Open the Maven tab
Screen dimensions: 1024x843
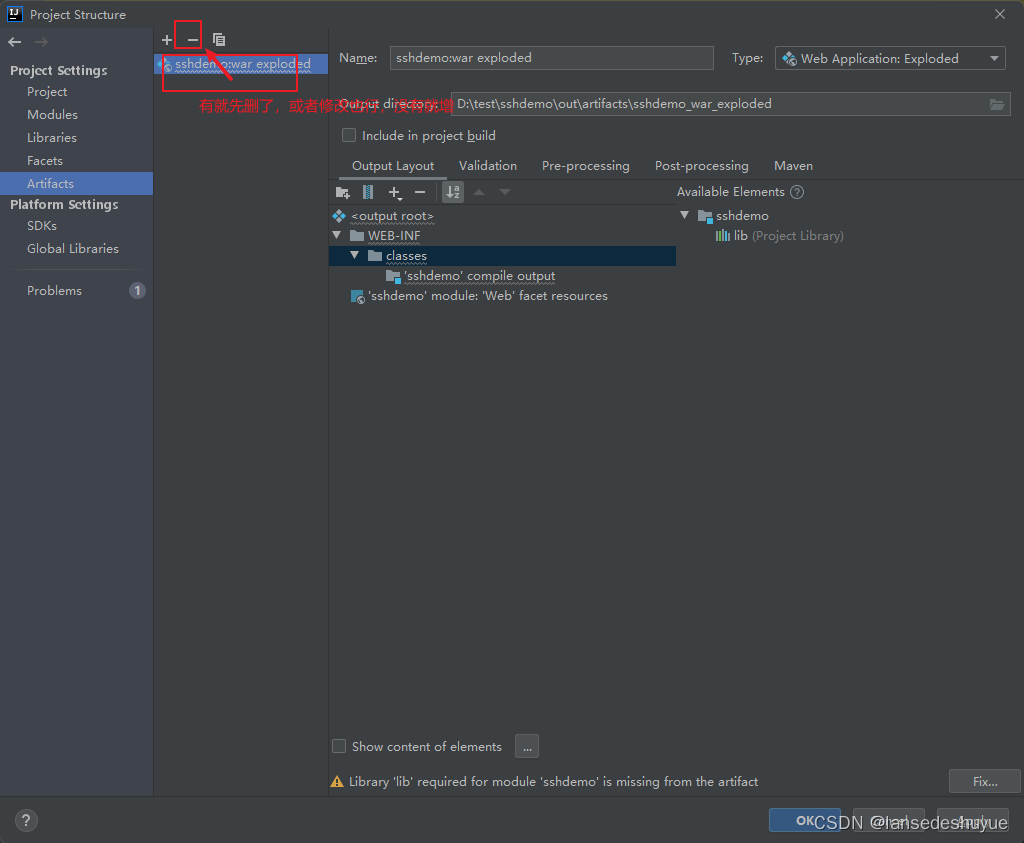793,166
